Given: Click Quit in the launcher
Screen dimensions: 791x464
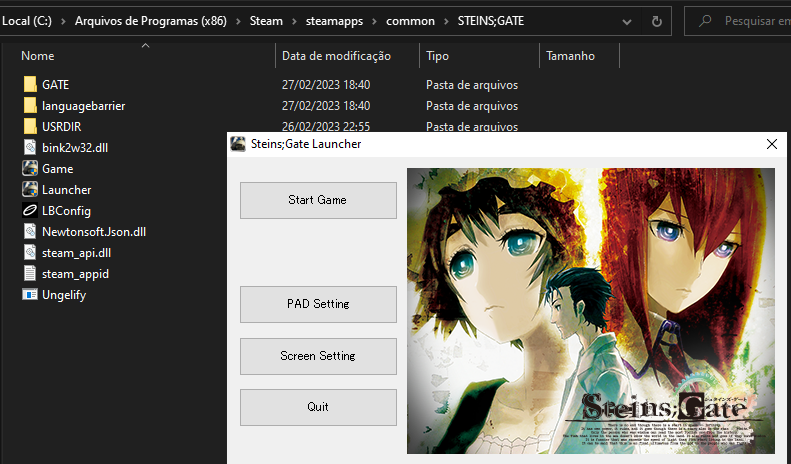Looking at the screenshot, I should click(318, 407).
